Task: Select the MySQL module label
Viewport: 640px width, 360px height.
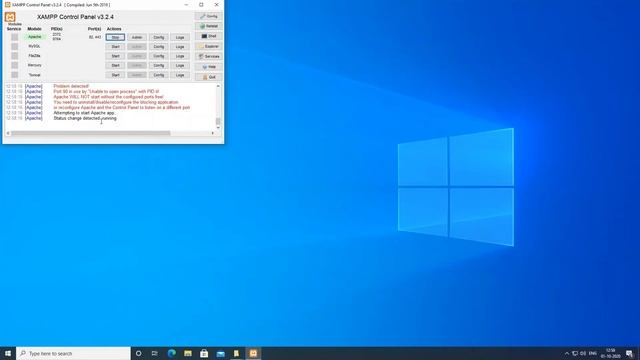Action: [35, 46]
